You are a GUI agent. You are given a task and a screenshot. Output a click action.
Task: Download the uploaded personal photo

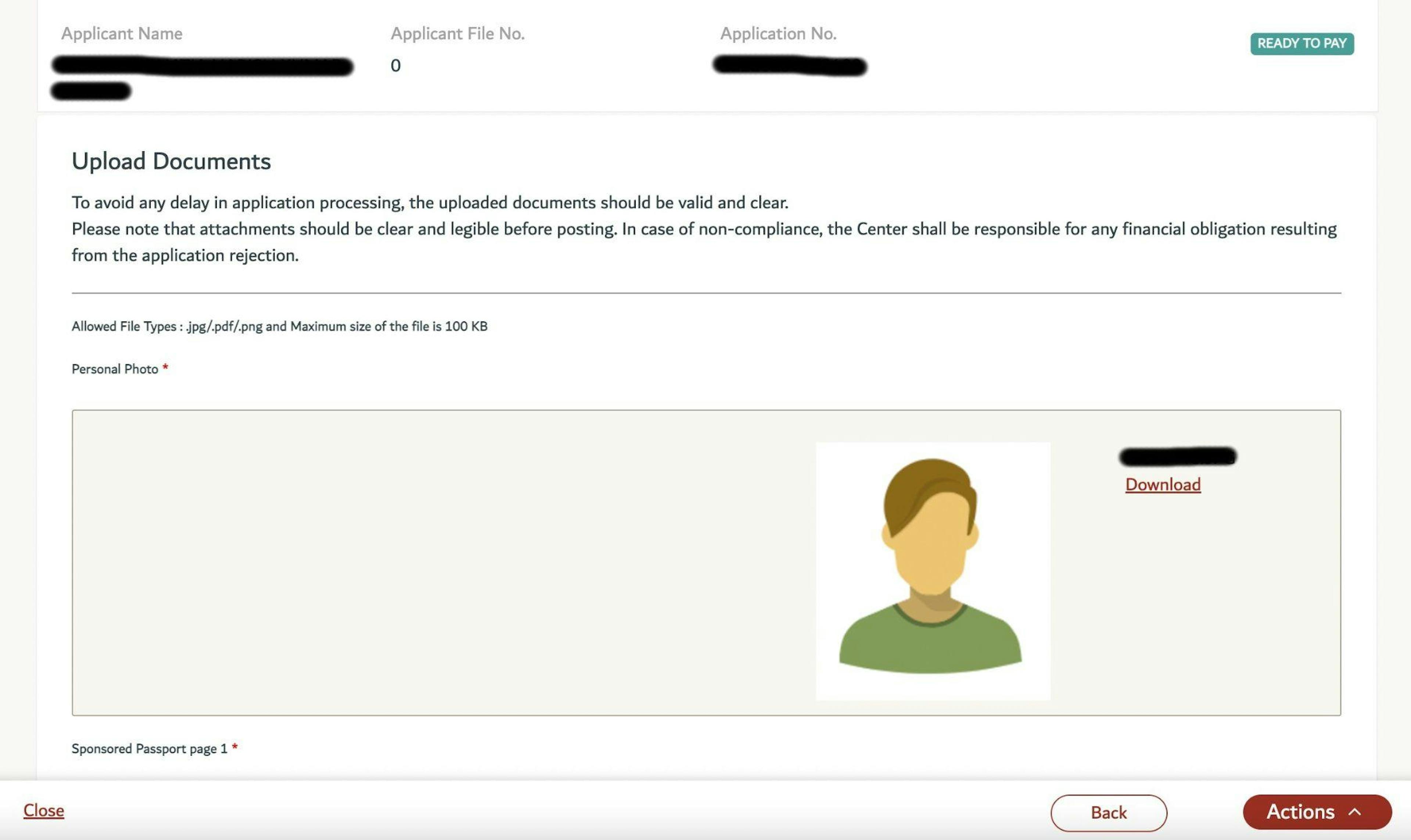[x=1163, y=485]
